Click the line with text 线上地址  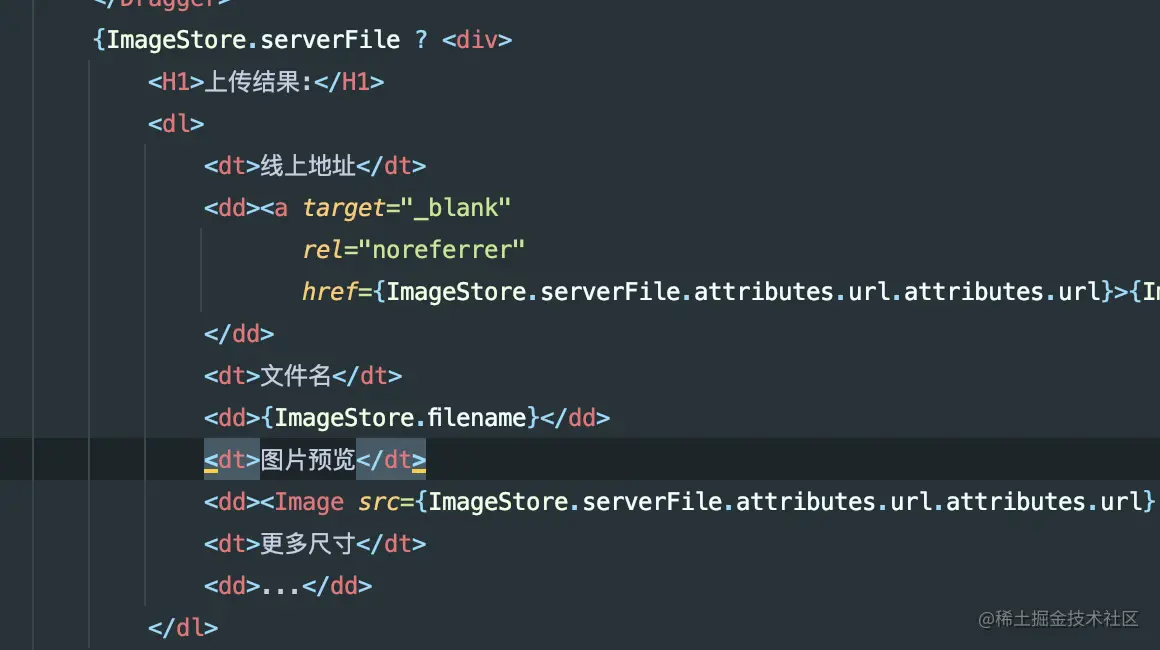pyautogui.click(x=315, y=166)
